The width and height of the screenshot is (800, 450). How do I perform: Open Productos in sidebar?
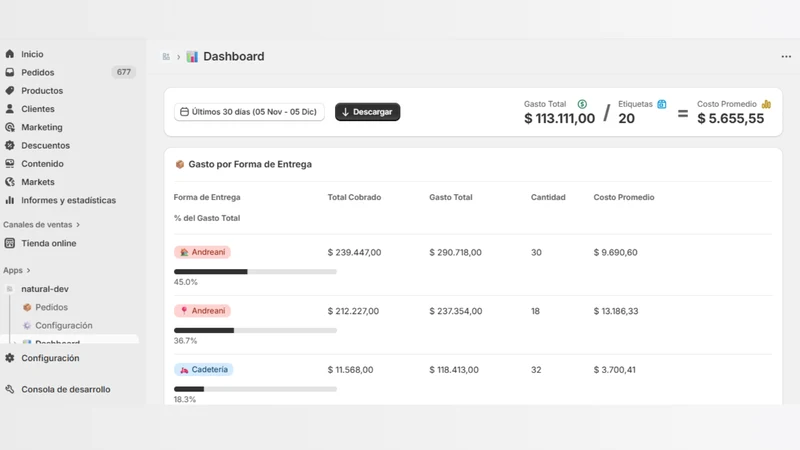coord(42,90)
